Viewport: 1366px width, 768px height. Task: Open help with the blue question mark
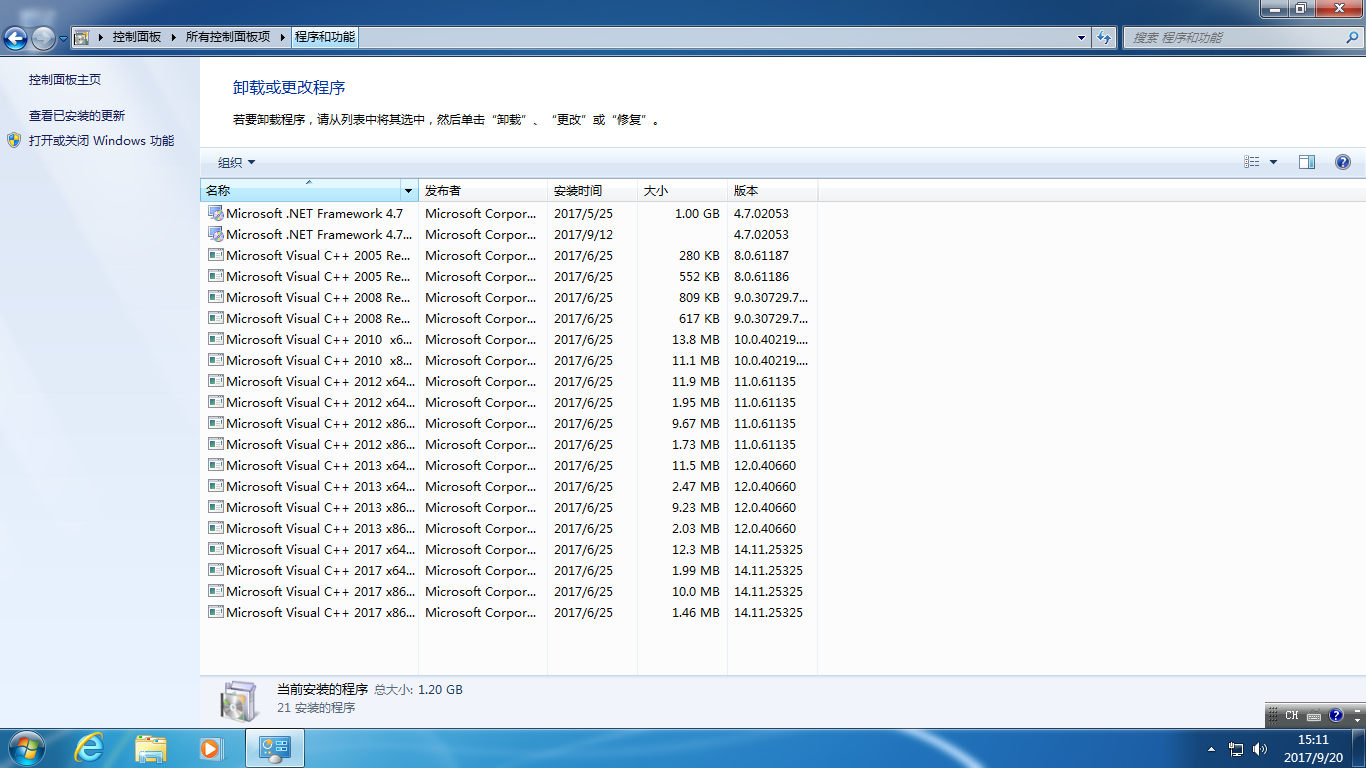point(1343,162)
